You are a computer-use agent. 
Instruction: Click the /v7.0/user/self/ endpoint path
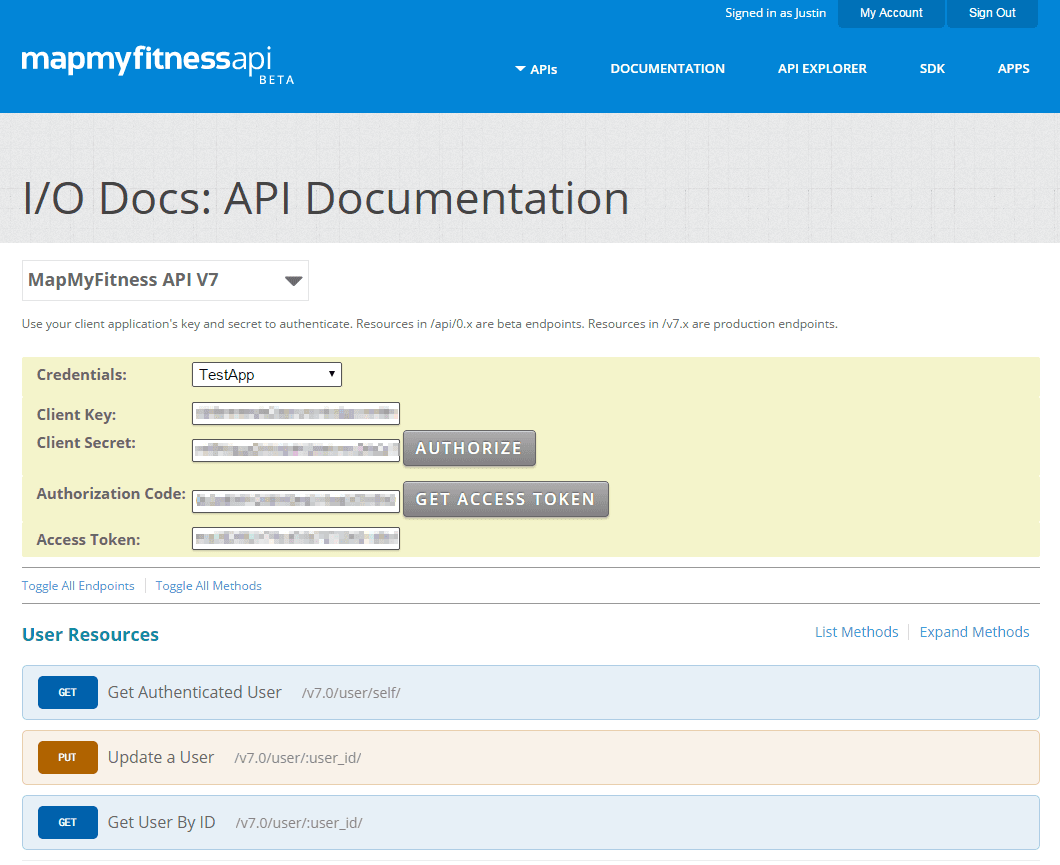coord(351,693)
